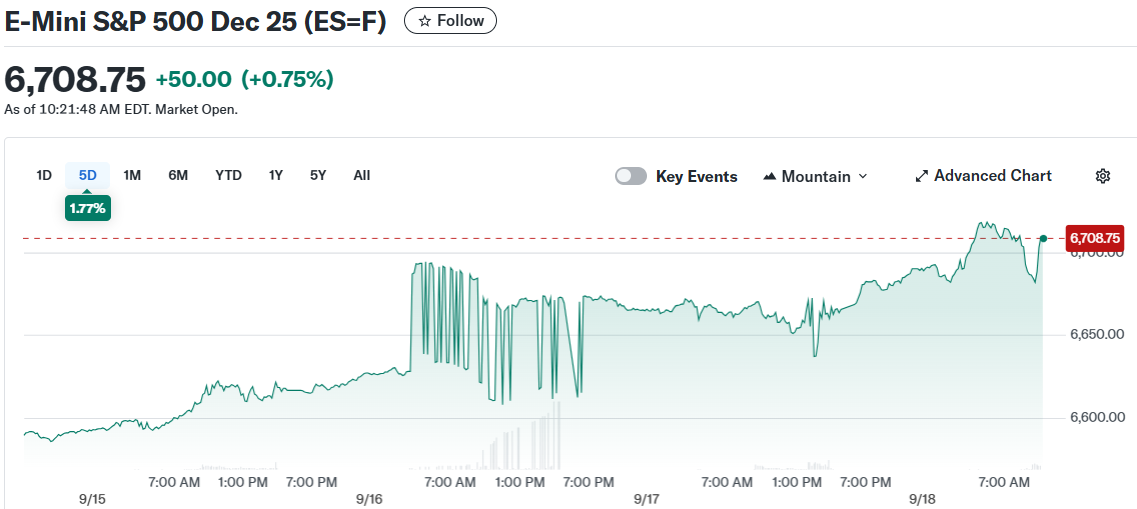
Task: Select the All range tab
Action: pyautogui.click(x=362, y=175)
